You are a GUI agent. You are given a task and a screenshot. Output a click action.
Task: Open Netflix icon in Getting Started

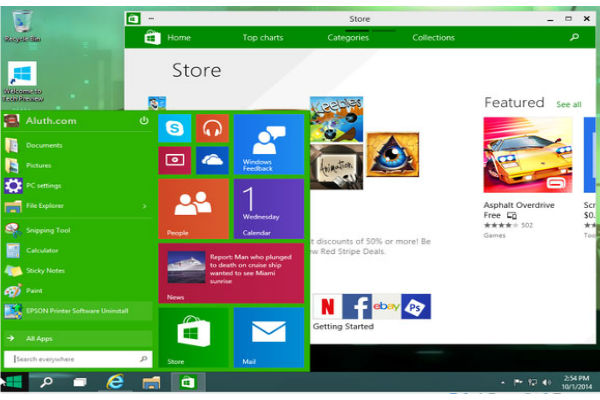tap(327, 306)
